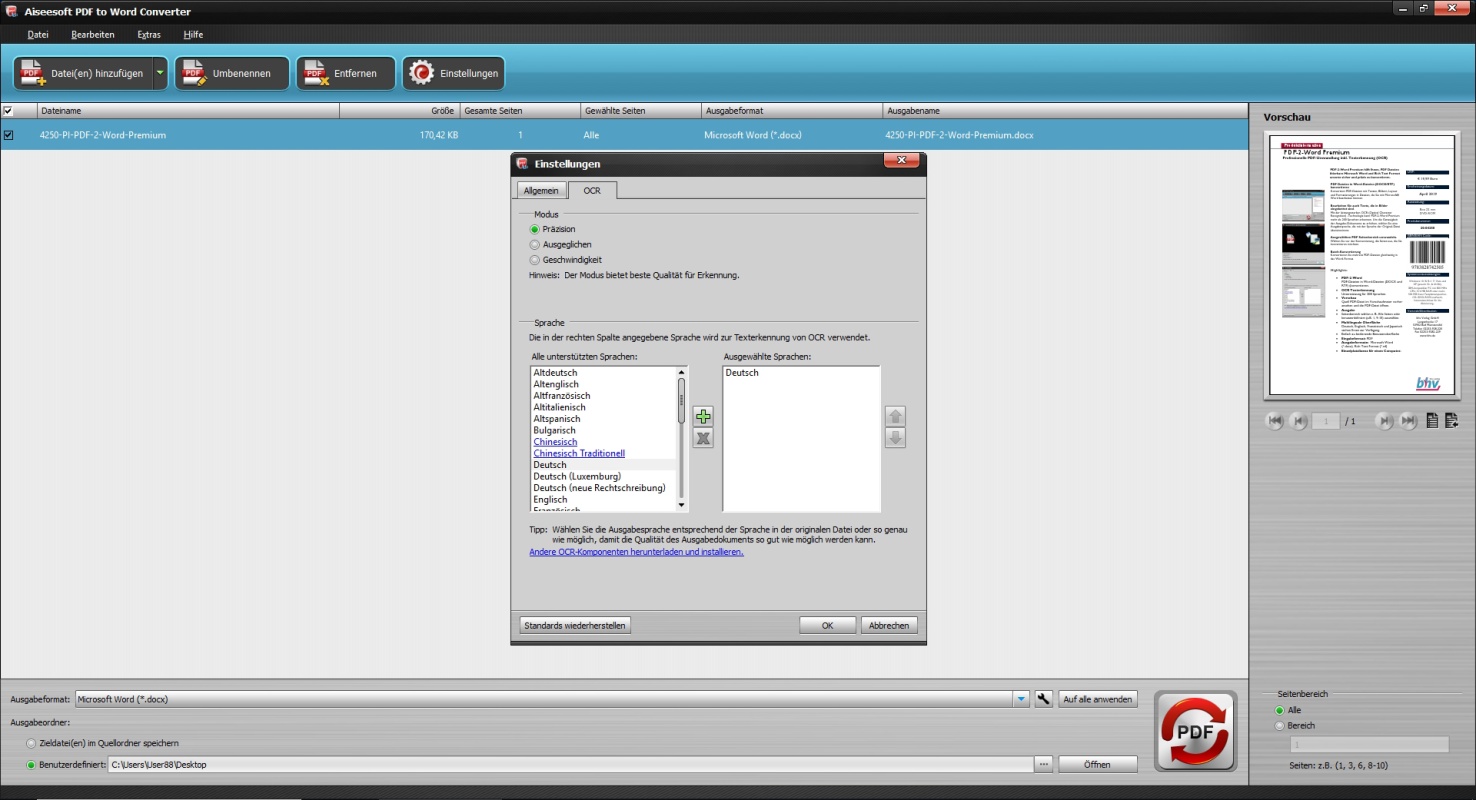Browse output folder with the ellipsis button

pyautogui.click(x=1044, y=764)
